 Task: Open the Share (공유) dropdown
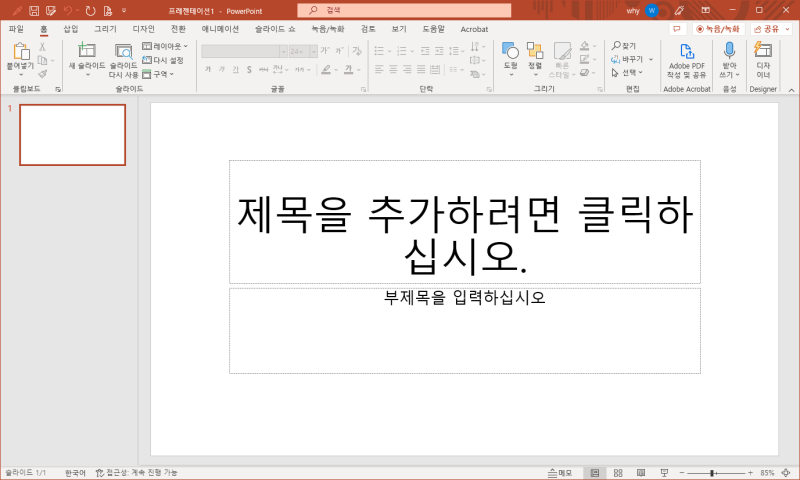click(x=770, y=29)
